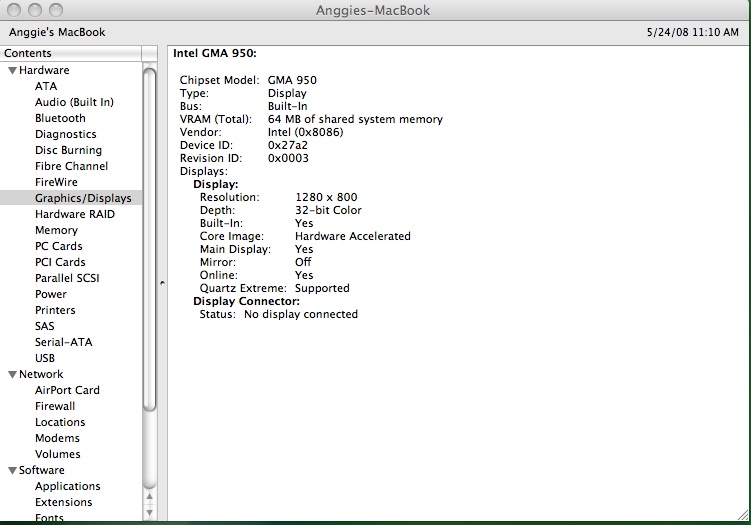Click the sidebar vertical scroll thumb
Viewport: 751px width, 525px height.
point(149,240)
